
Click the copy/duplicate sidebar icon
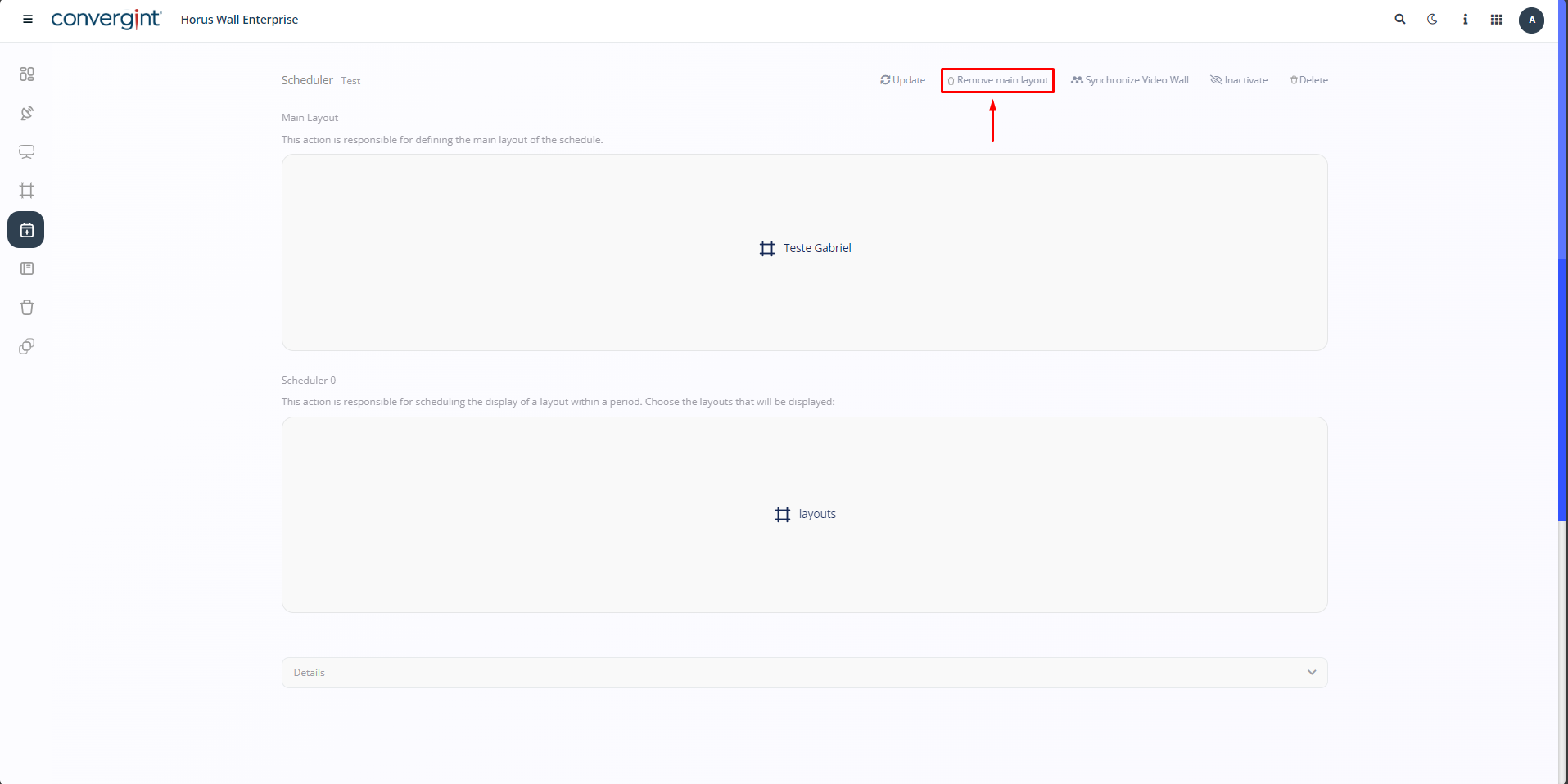27,346
